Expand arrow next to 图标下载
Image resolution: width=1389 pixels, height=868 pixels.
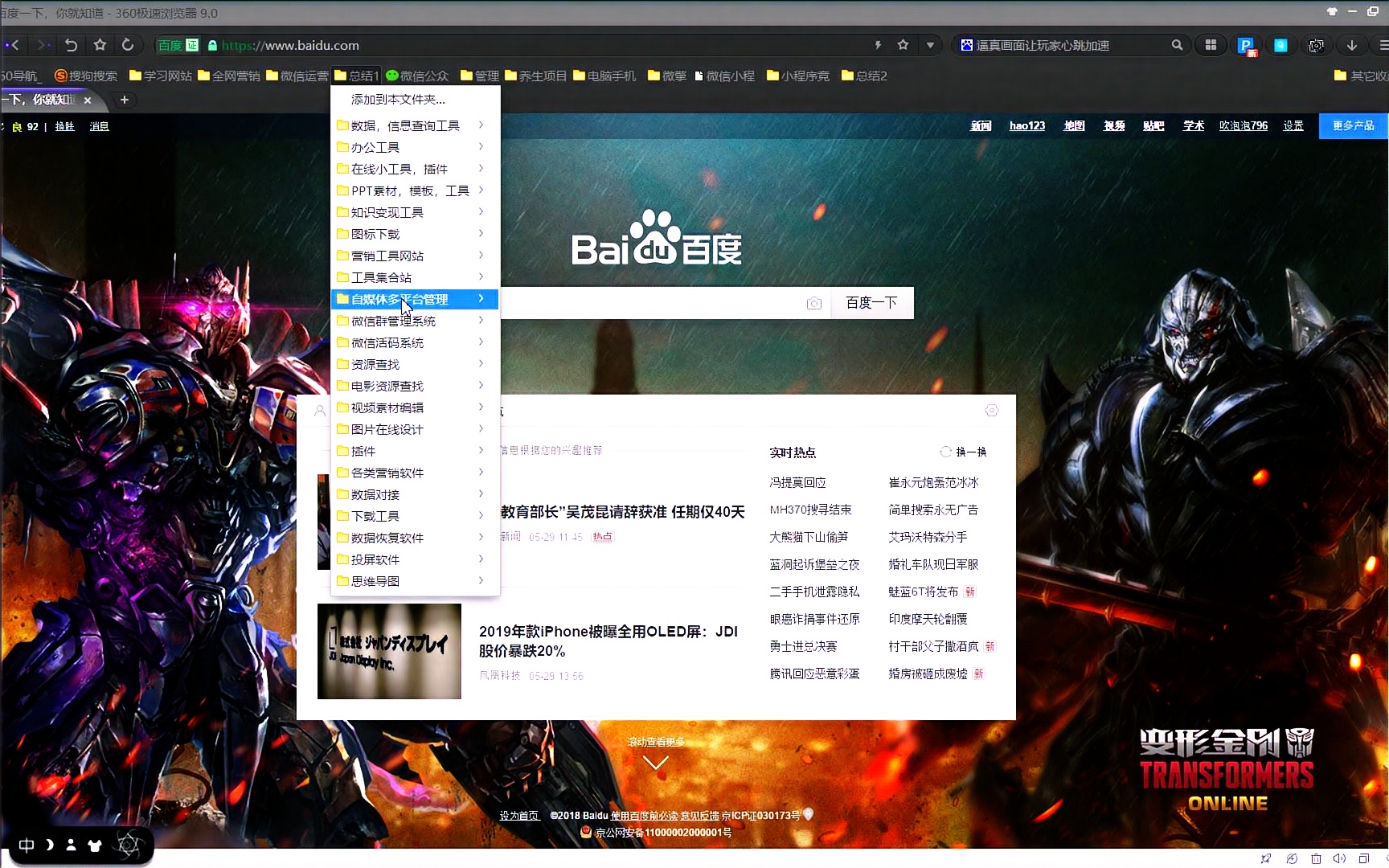[481, 233]
